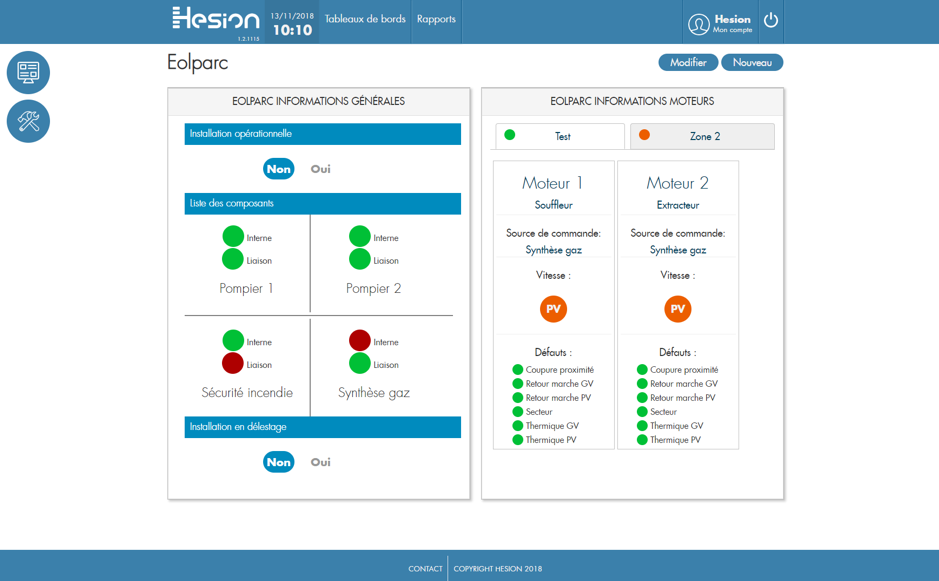Click Moteur 2 orange PV speed badge
The width and height of the screenshot is (939, 581).
[677, 309]
